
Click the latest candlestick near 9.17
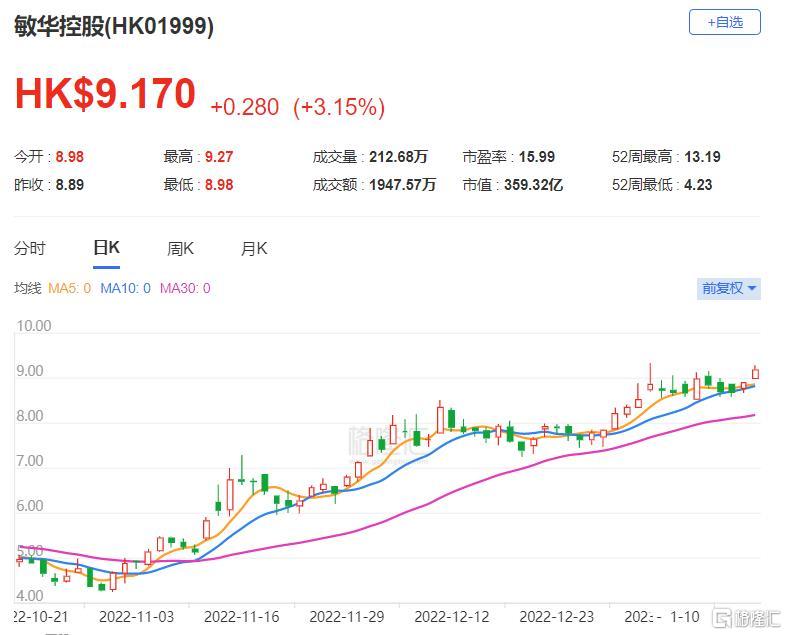[755, 373]
